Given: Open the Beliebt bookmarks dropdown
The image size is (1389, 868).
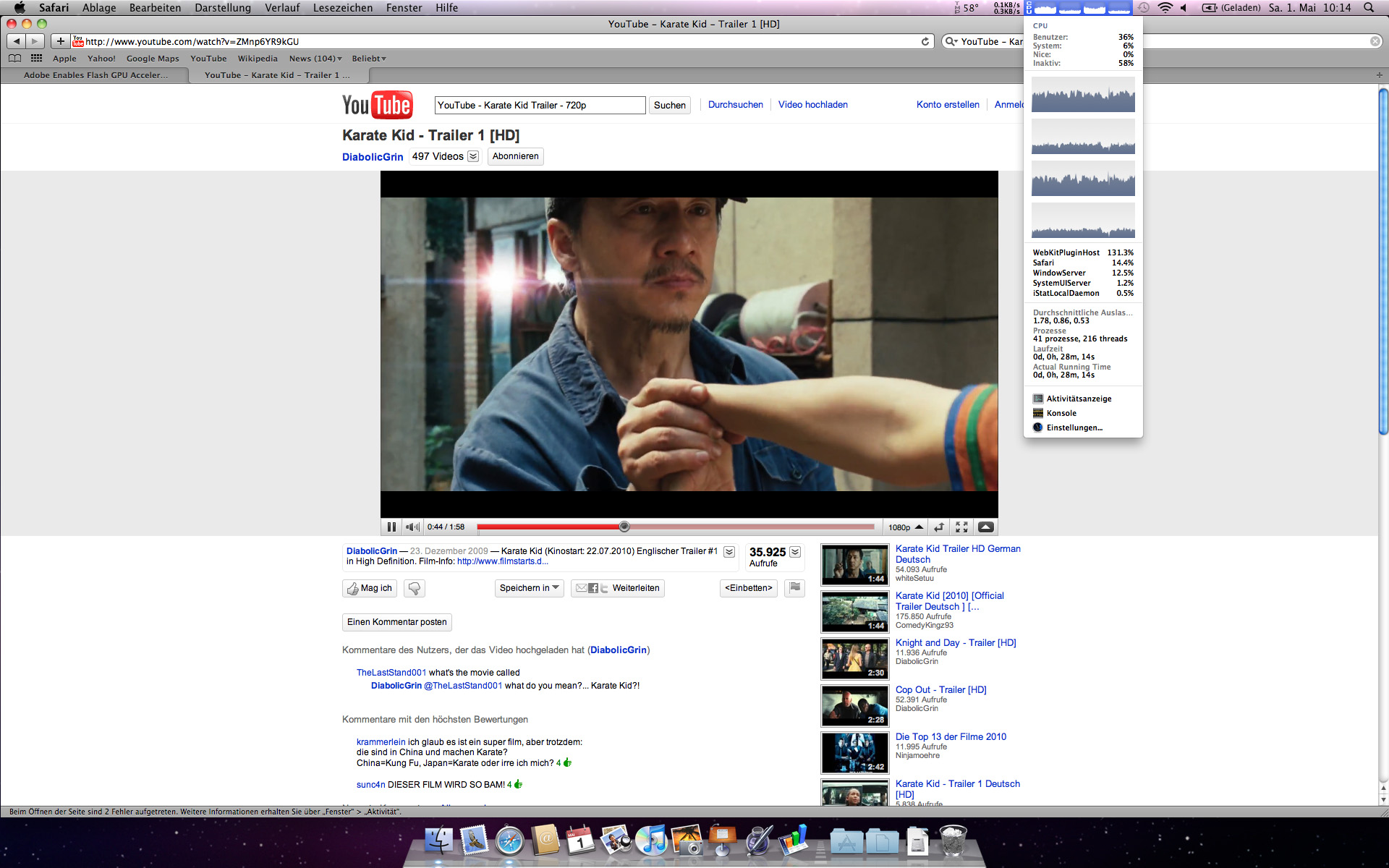Looking at the screenshot, I should [369, 59].
